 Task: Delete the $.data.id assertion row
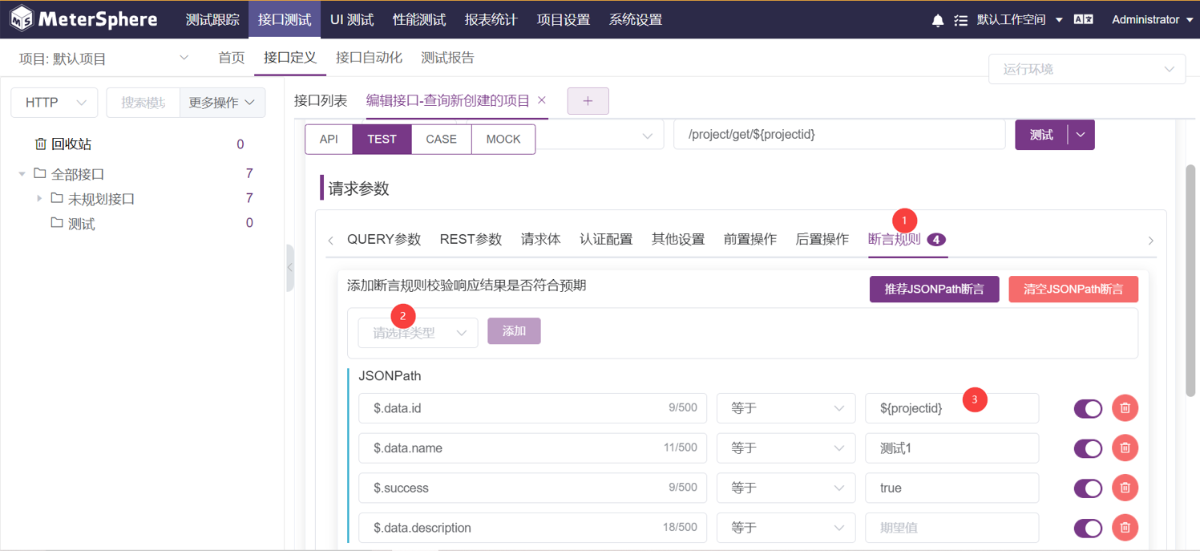[x=1125, y=408]
